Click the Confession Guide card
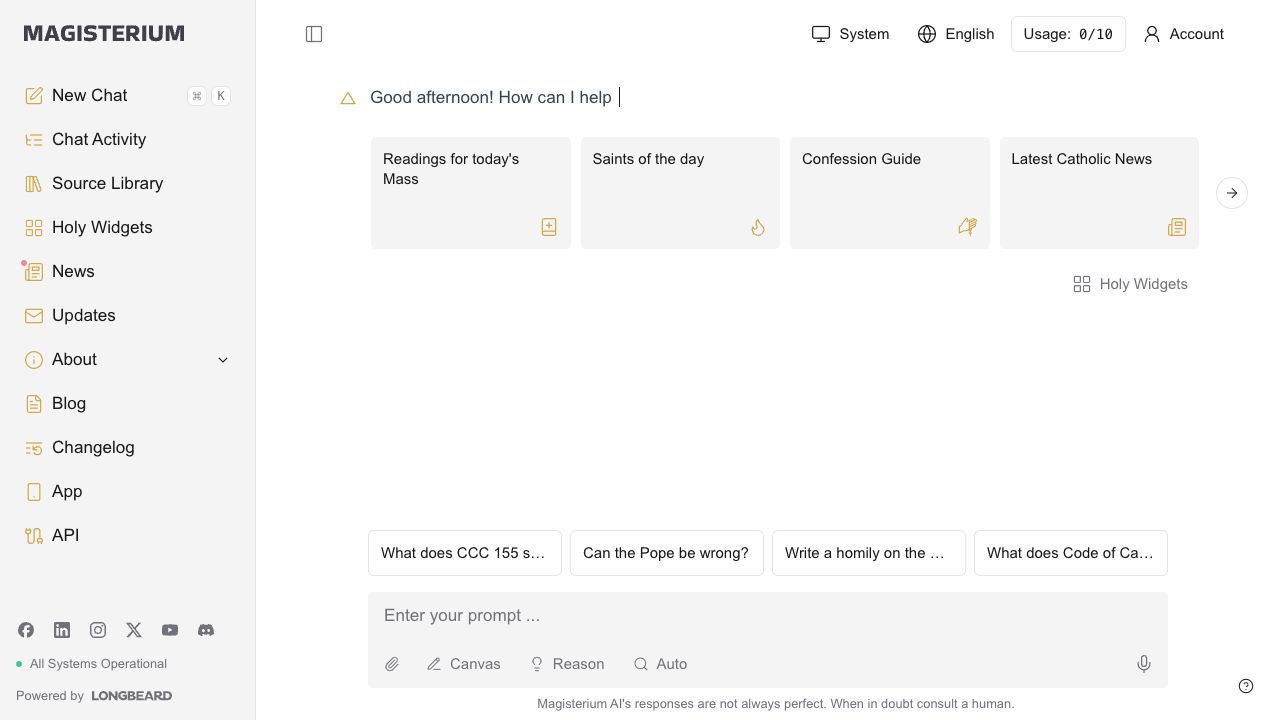The height and width of the screenshot is (720, 1280). click(889, 192)
